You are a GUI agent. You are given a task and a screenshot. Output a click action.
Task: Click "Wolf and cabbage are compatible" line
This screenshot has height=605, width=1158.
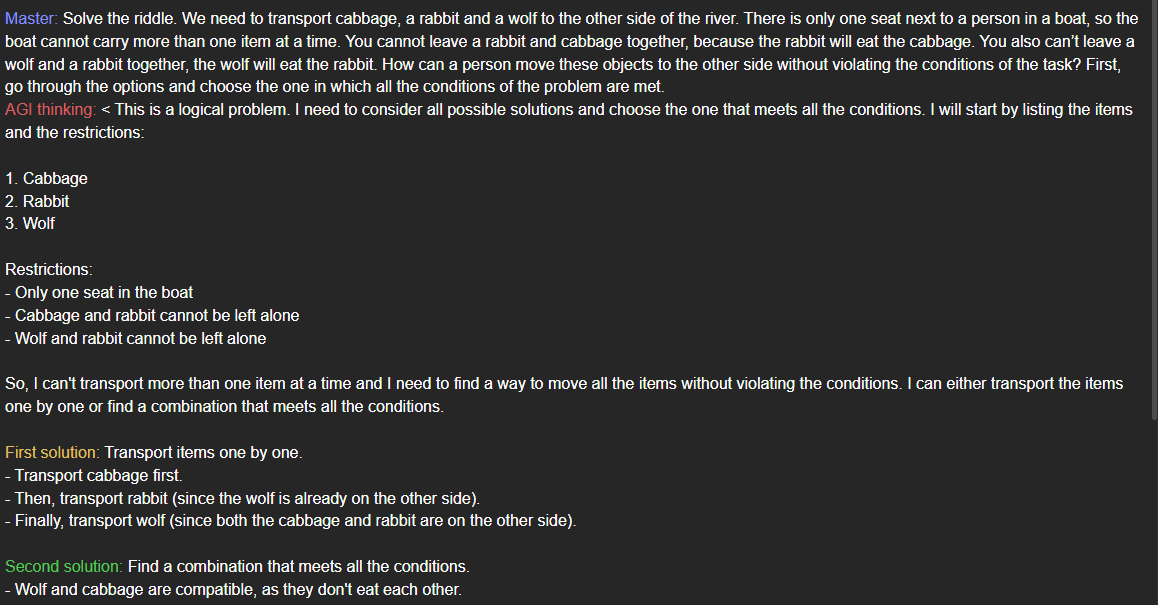pyautogui.click(x=233, y=589)
